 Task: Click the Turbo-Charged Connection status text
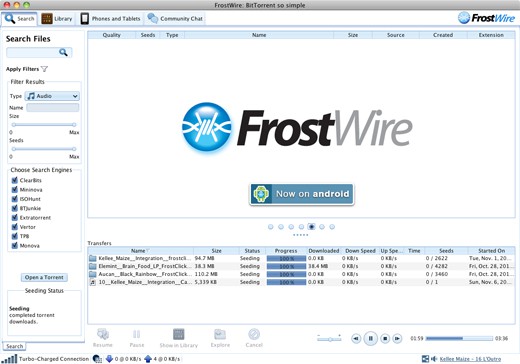[54, 359]
